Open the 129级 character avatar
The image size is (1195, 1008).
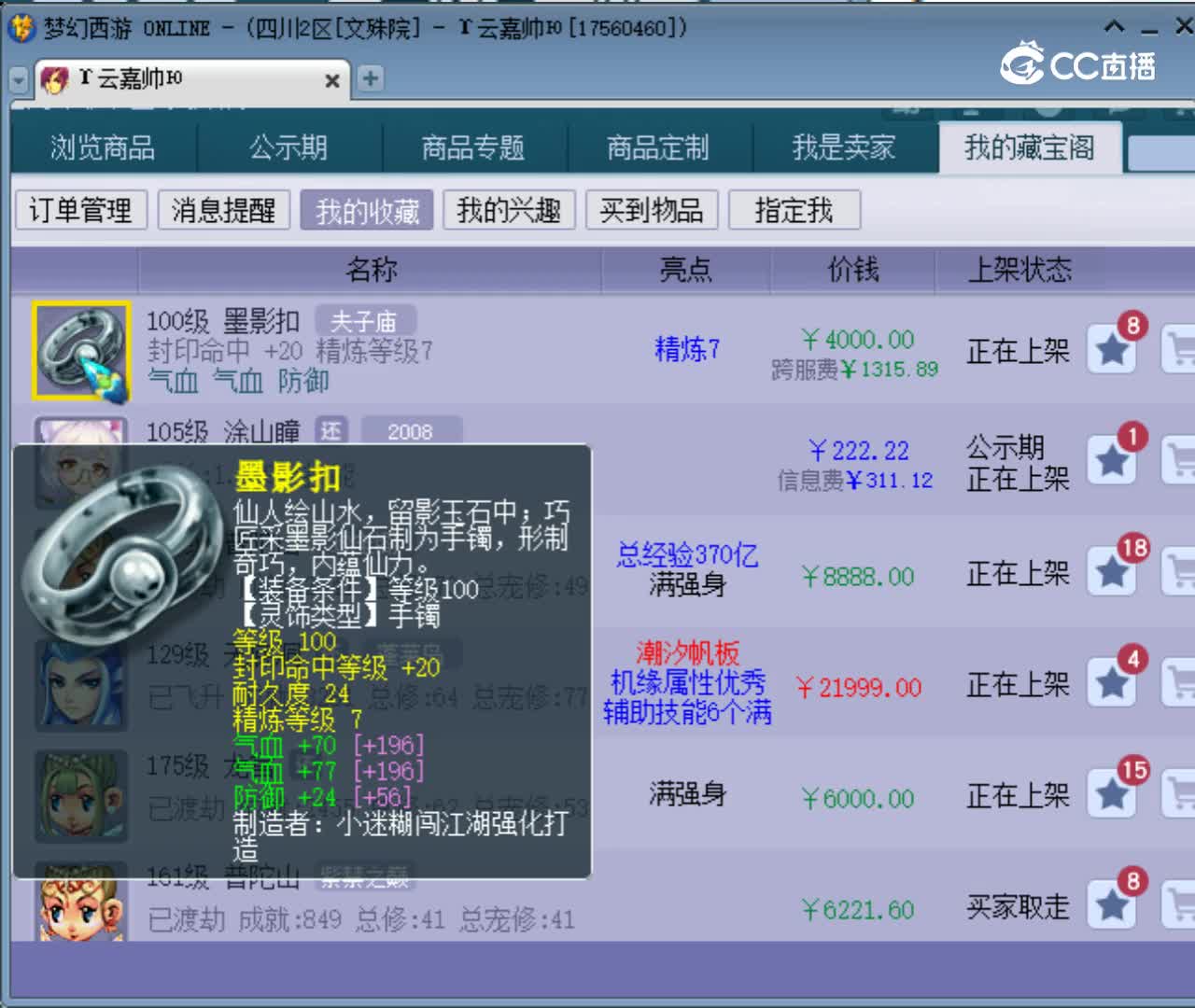click(81, 684)
